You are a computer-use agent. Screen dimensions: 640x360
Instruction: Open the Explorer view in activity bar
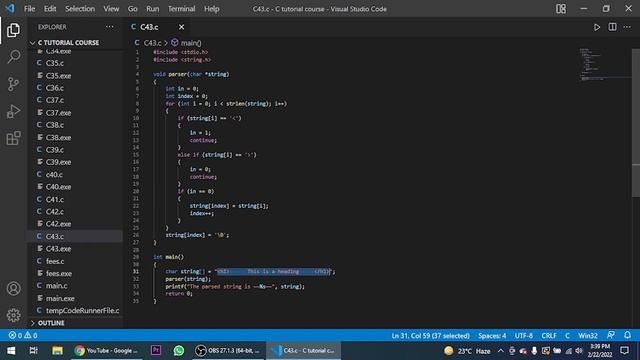tap(13, 30)
